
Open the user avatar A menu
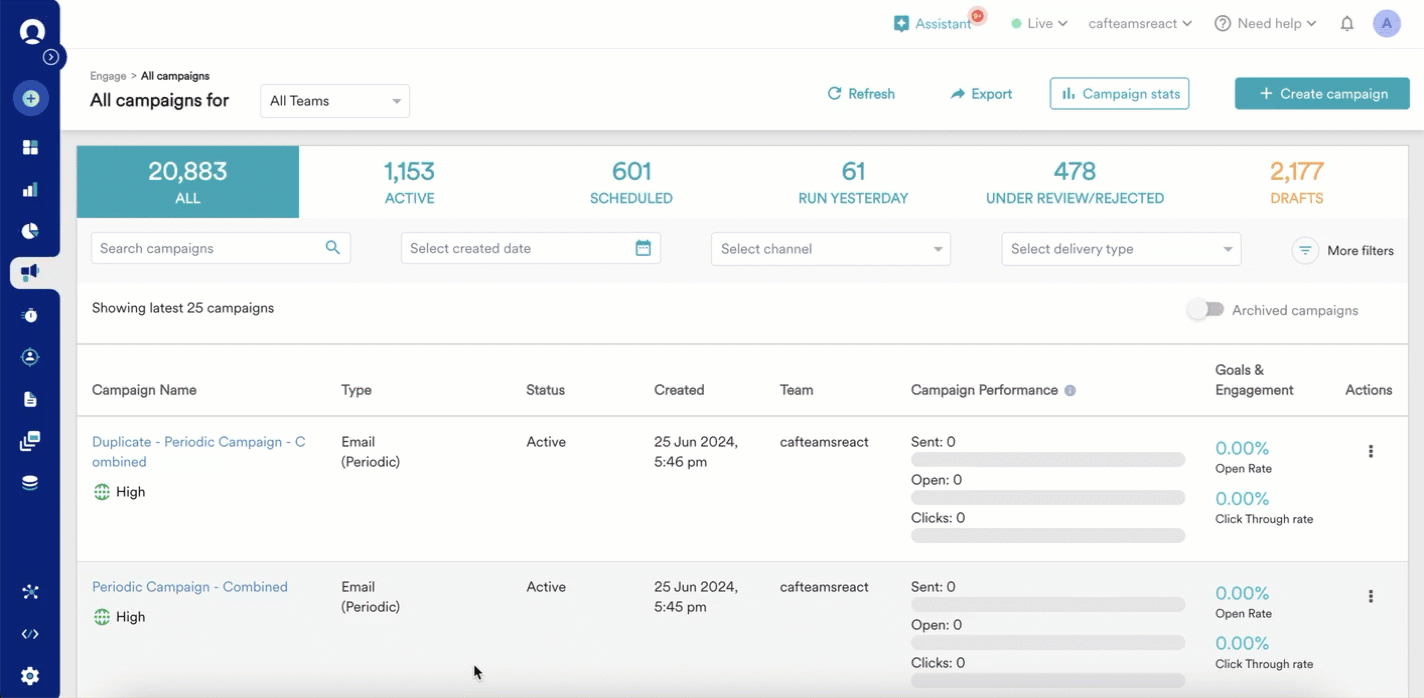tap(1386, 23)
